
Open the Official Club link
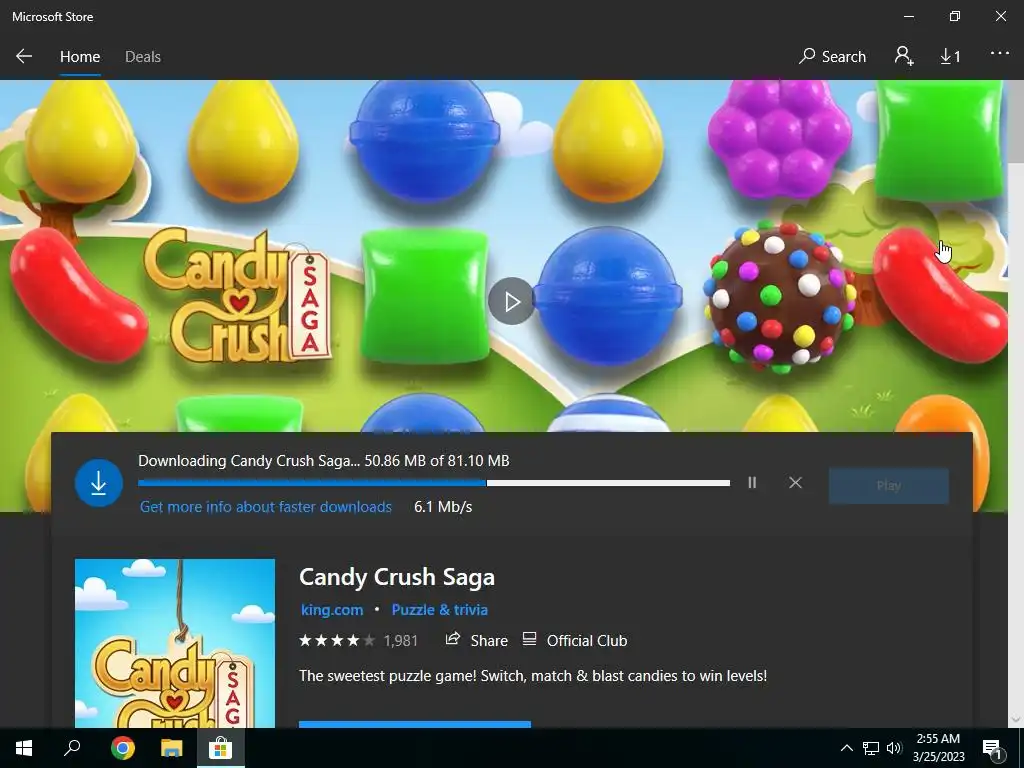tap(575, 640)
